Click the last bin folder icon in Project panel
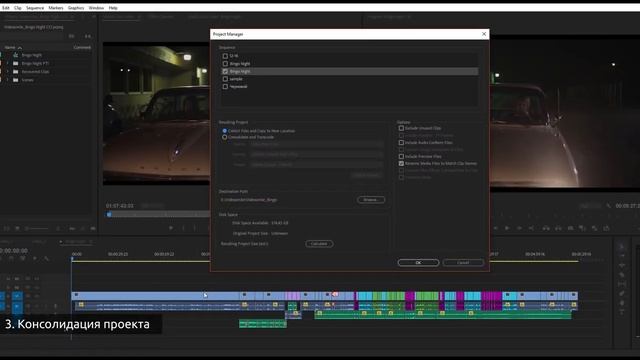The image size is (640, 360). [16, 80]
